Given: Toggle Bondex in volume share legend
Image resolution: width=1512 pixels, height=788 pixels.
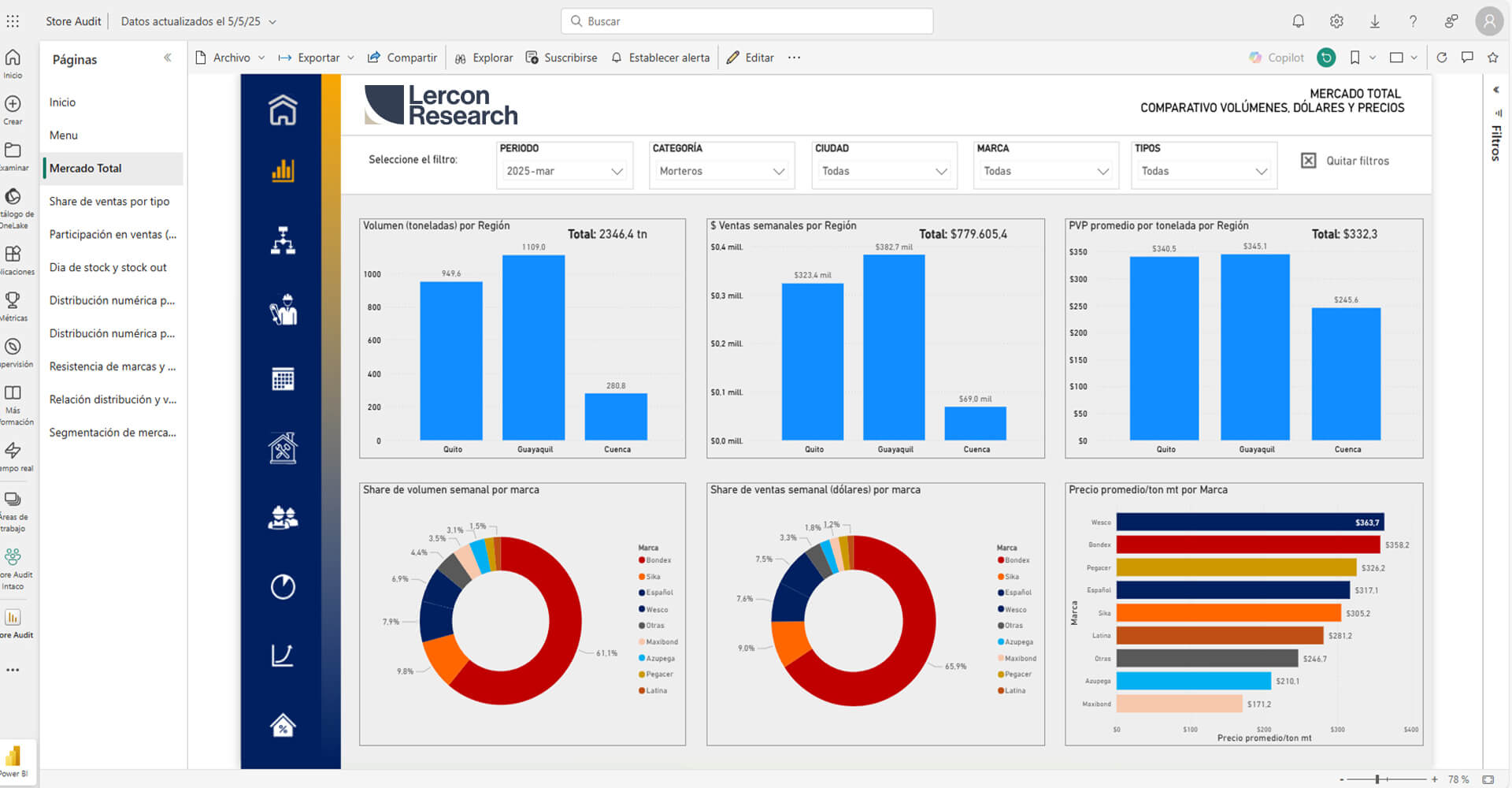Looking at the screenshot, I should 658,560.
